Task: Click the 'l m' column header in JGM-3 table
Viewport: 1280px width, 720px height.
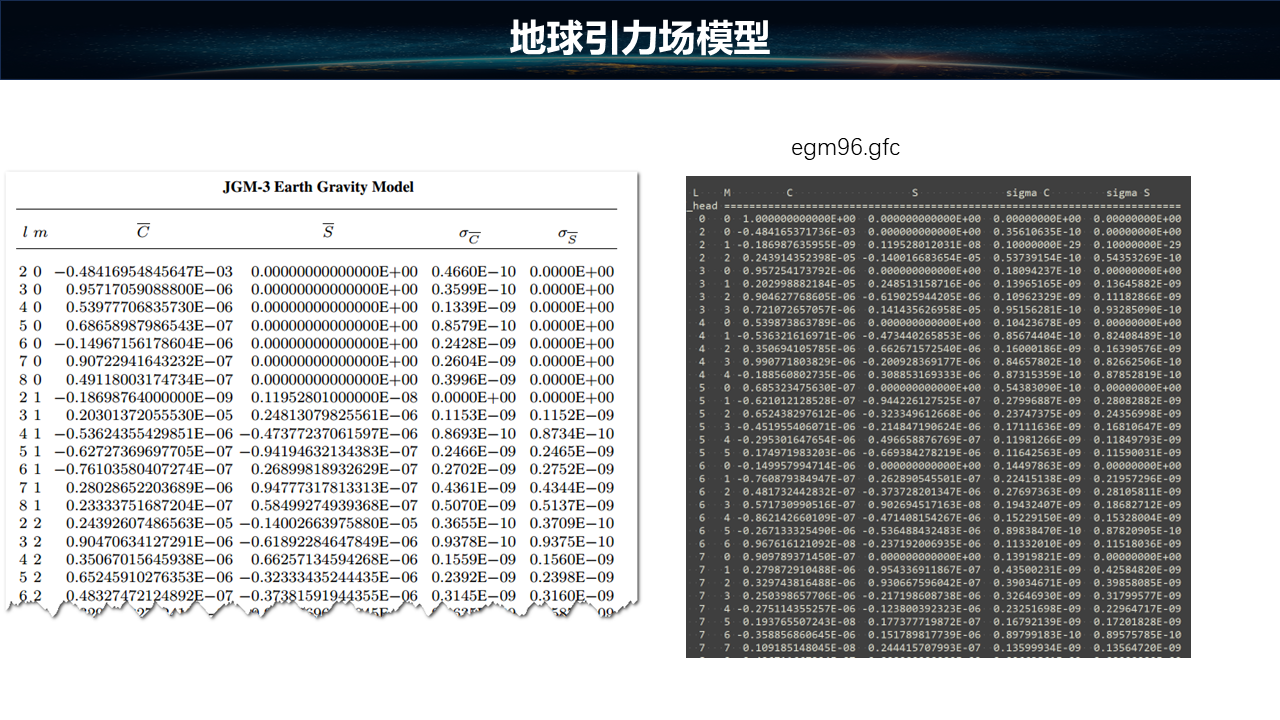Action: (x=34, y=233)
